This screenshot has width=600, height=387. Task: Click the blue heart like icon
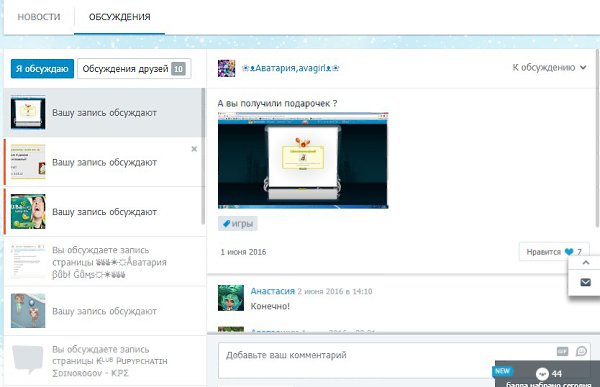(569, 252)
